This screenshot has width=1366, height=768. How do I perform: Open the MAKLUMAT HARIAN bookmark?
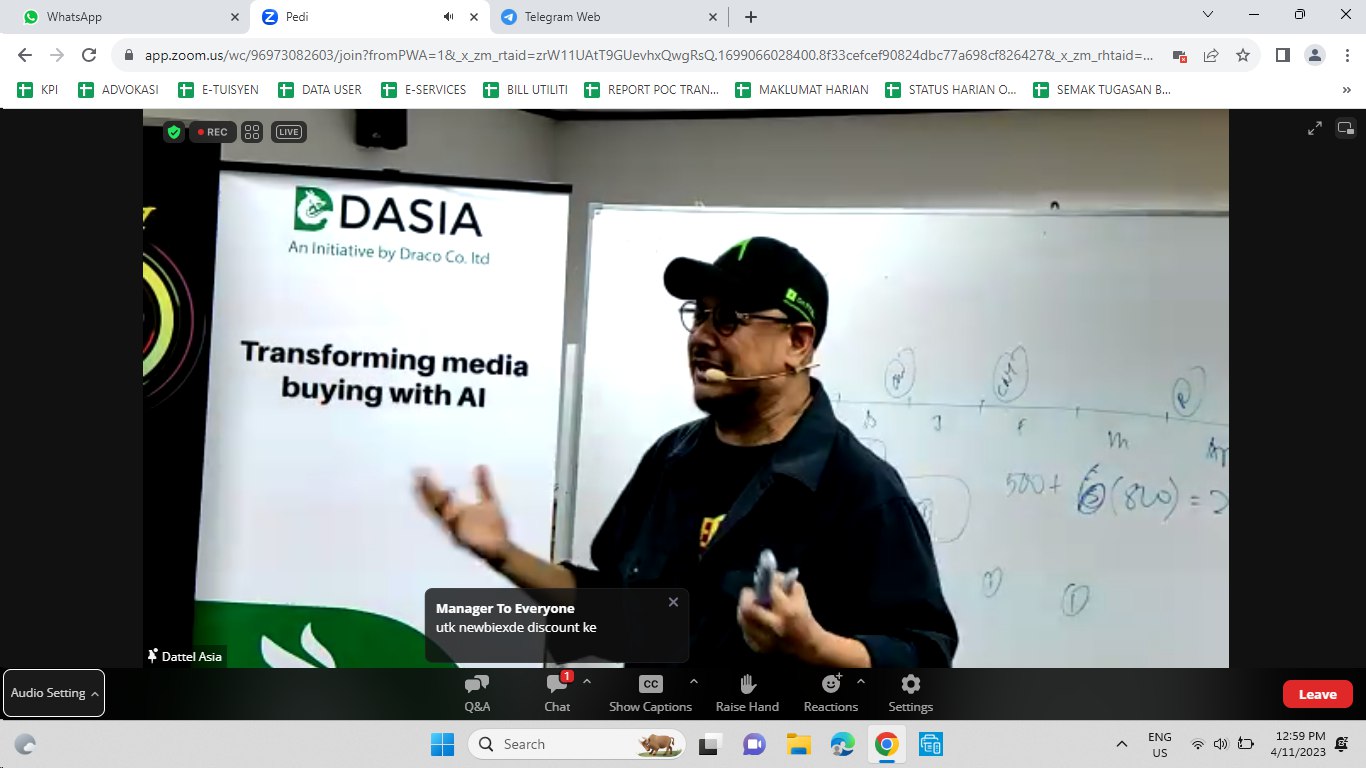802,90
